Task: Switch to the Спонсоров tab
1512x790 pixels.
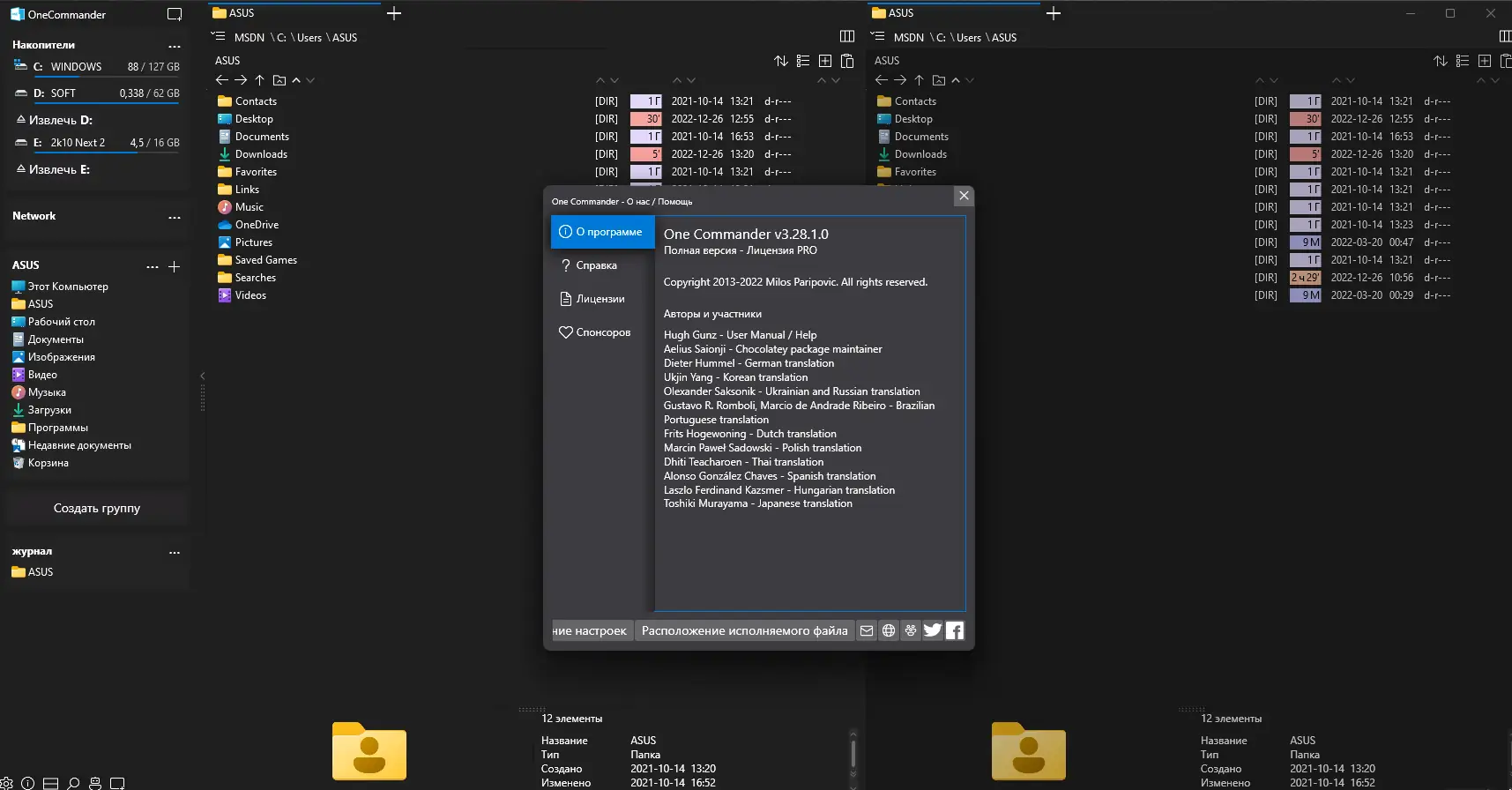Action: [x=601, y=332]
